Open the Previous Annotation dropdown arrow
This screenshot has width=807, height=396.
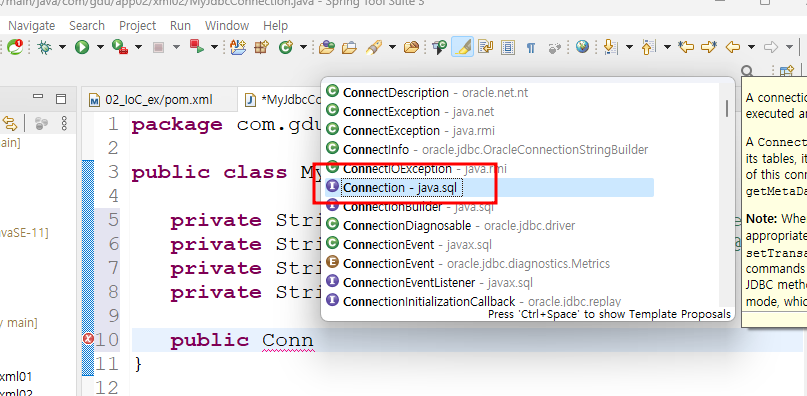coord(667,47)
